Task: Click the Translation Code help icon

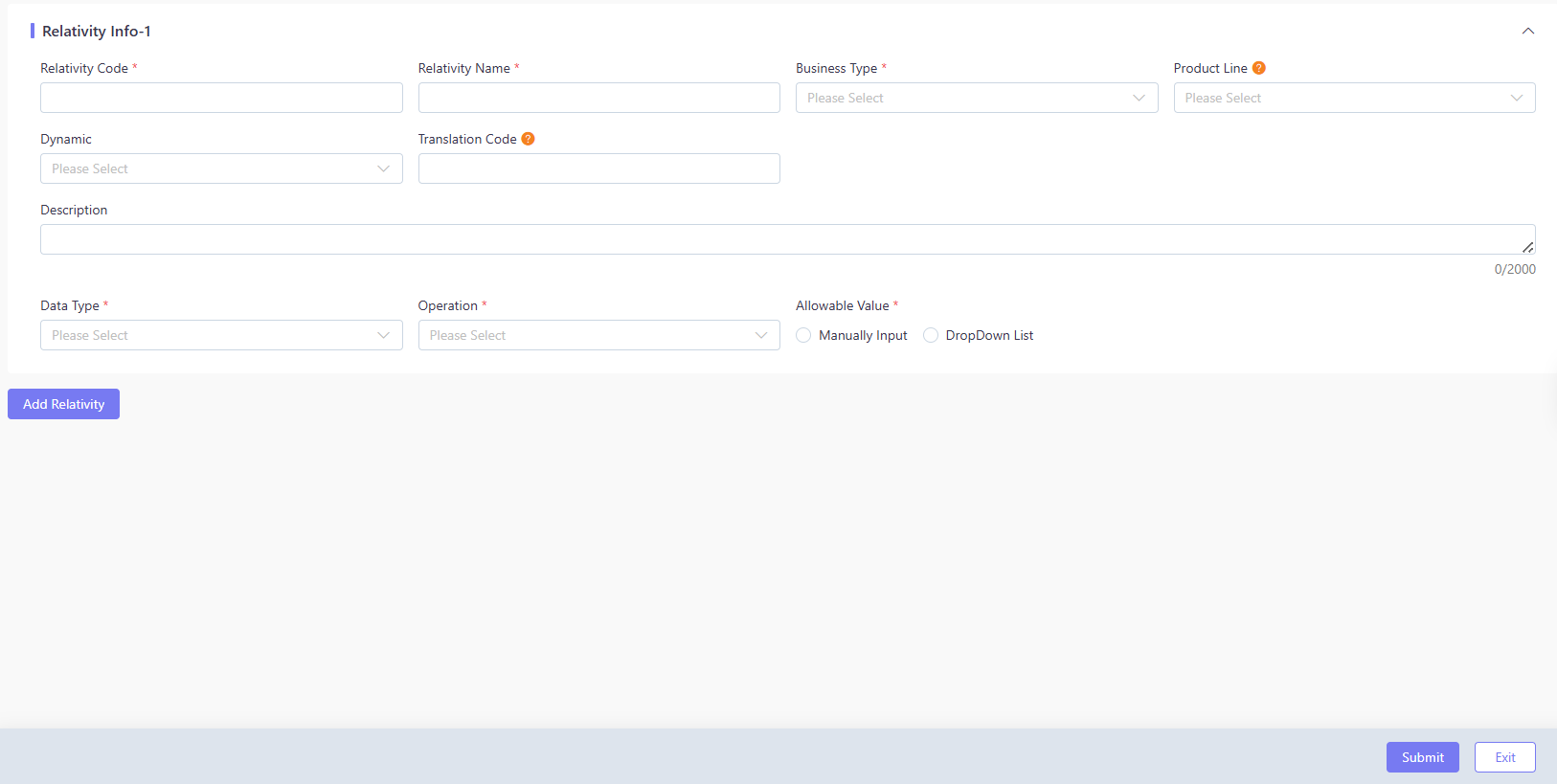Action: [x=528, y=139]
